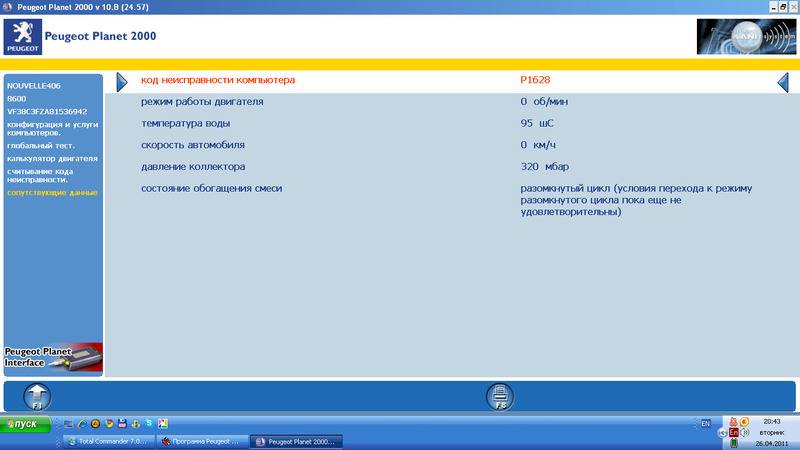This screenshot has height=450, width=800.
Task: Switch to Total Commander taskbar window
Action: (110, 440)
